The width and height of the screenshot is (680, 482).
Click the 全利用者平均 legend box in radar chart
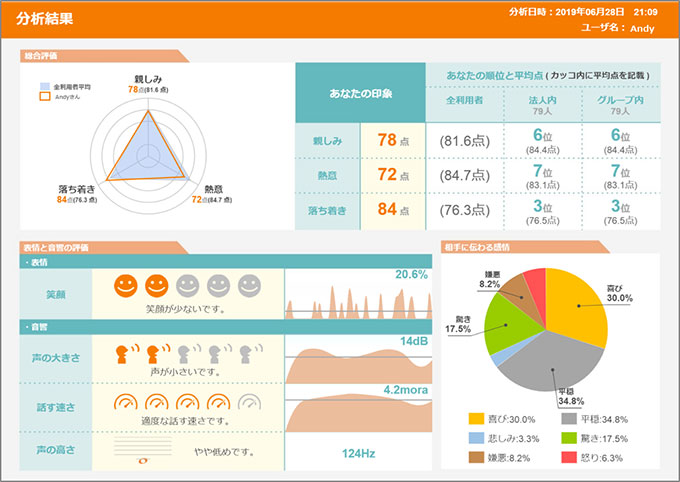[45, 87]
